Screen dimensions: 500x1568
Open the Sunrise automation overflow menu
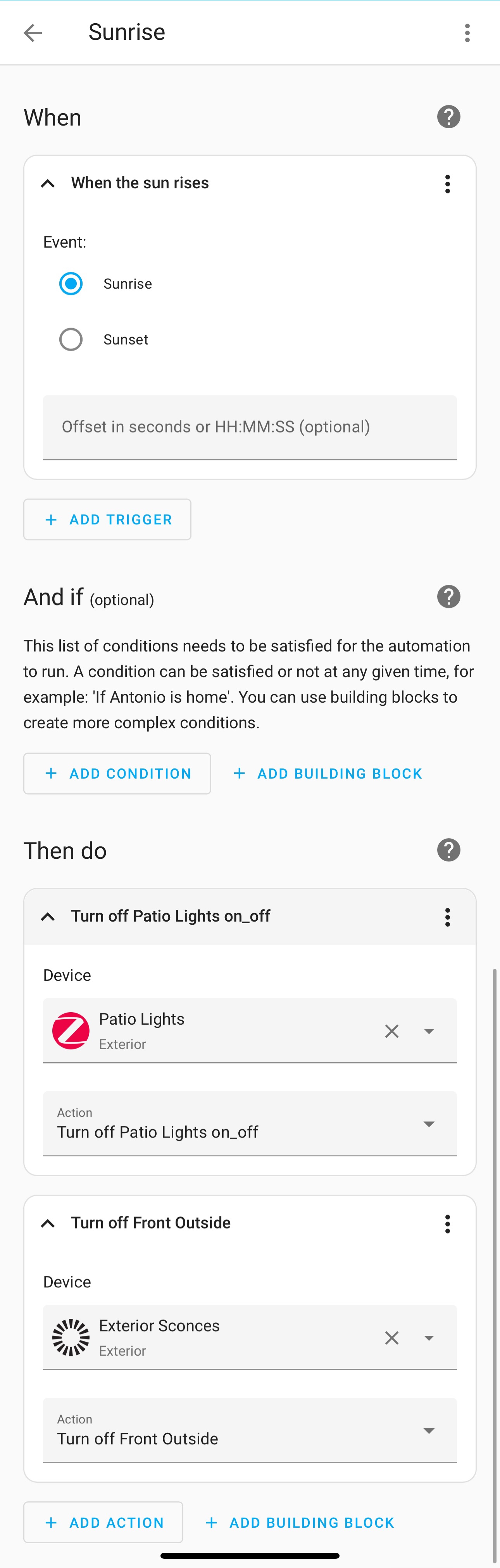[467, 33]
